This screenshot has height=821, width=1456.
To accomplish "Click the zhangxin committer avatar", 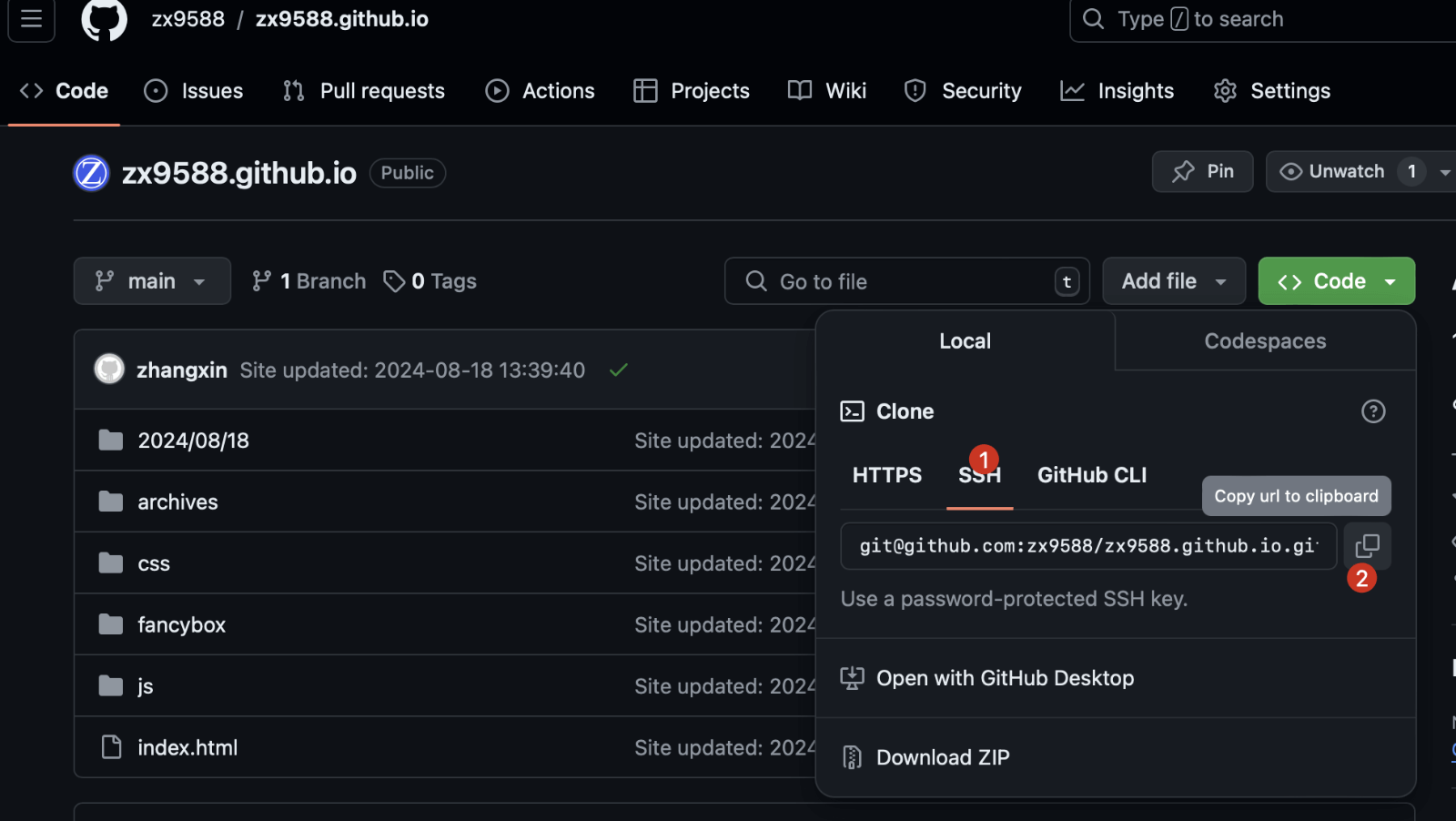I will coord(109,370).
